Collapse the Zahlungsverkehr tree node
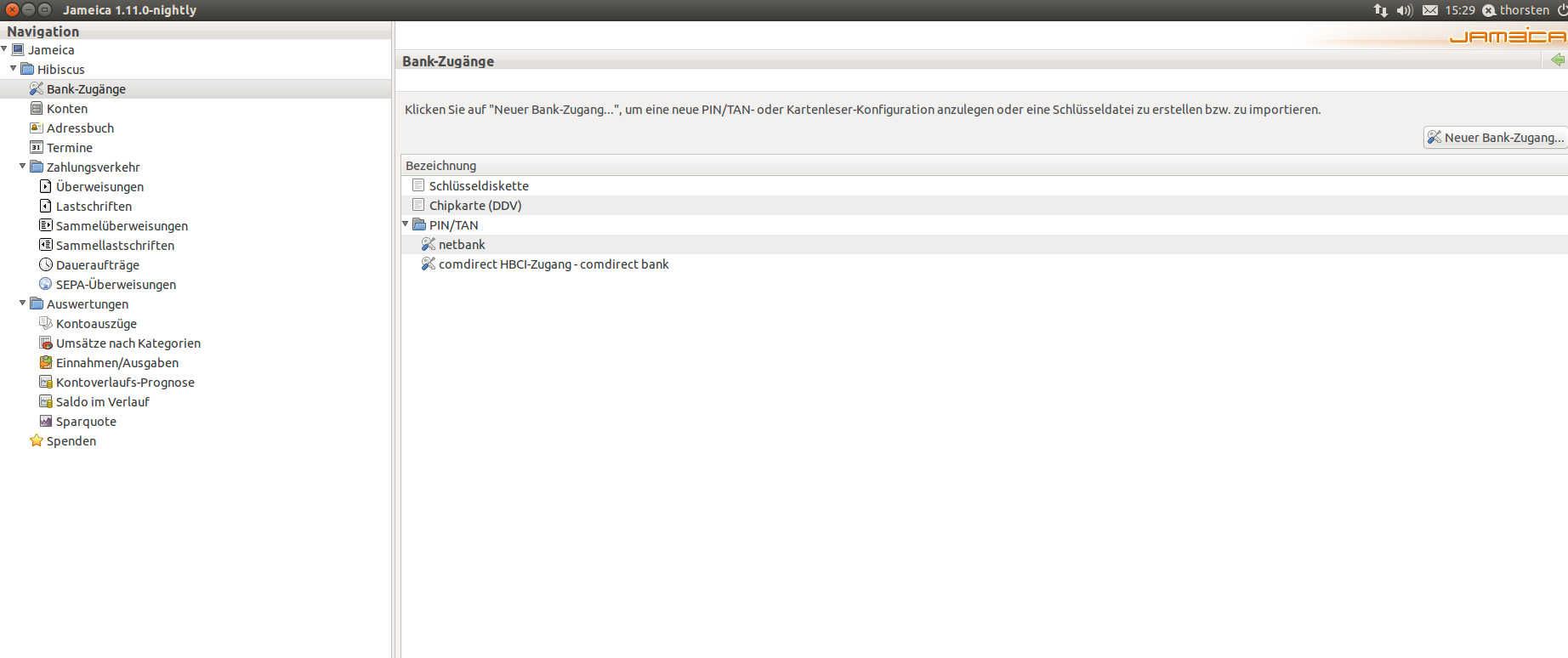The height and width of the screenshot is (658, 1568). [23, 166]
